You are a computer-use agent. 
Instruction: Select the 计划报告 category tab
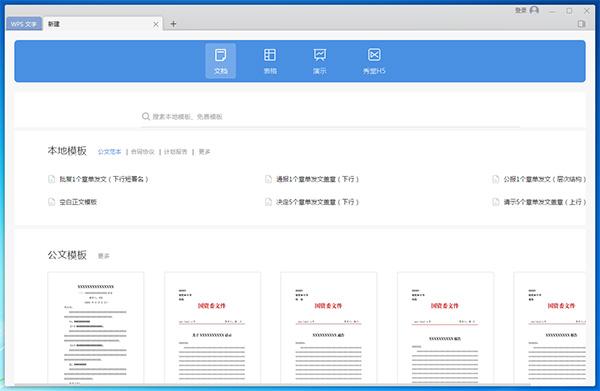point(176,152)
